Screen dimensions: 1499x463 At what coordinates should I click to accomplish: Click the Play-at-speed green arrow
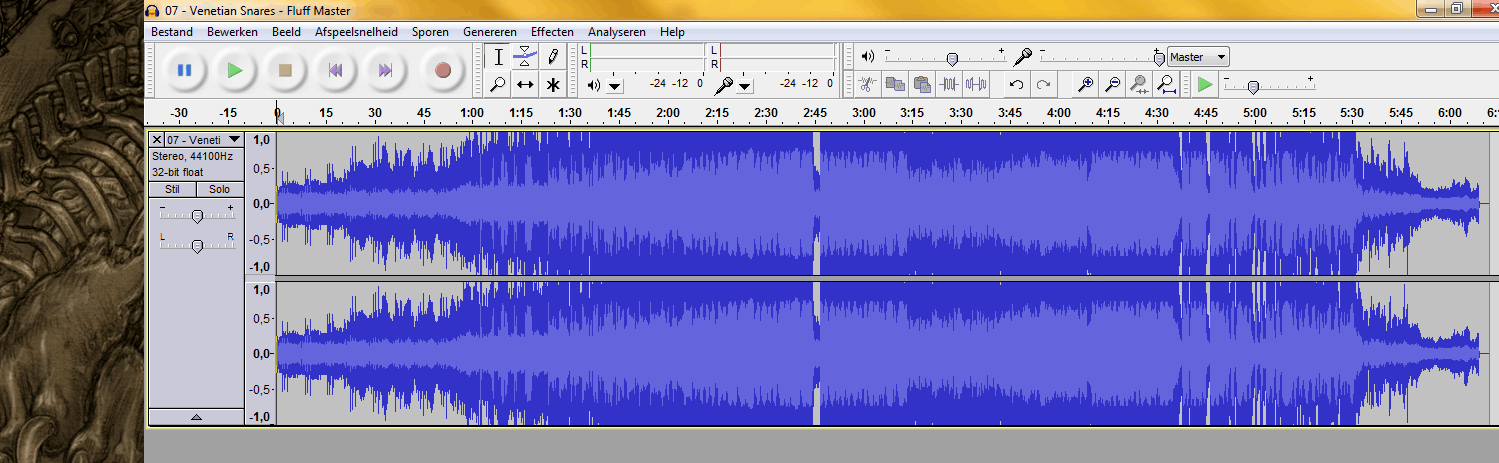click(x=1205, y=84)
